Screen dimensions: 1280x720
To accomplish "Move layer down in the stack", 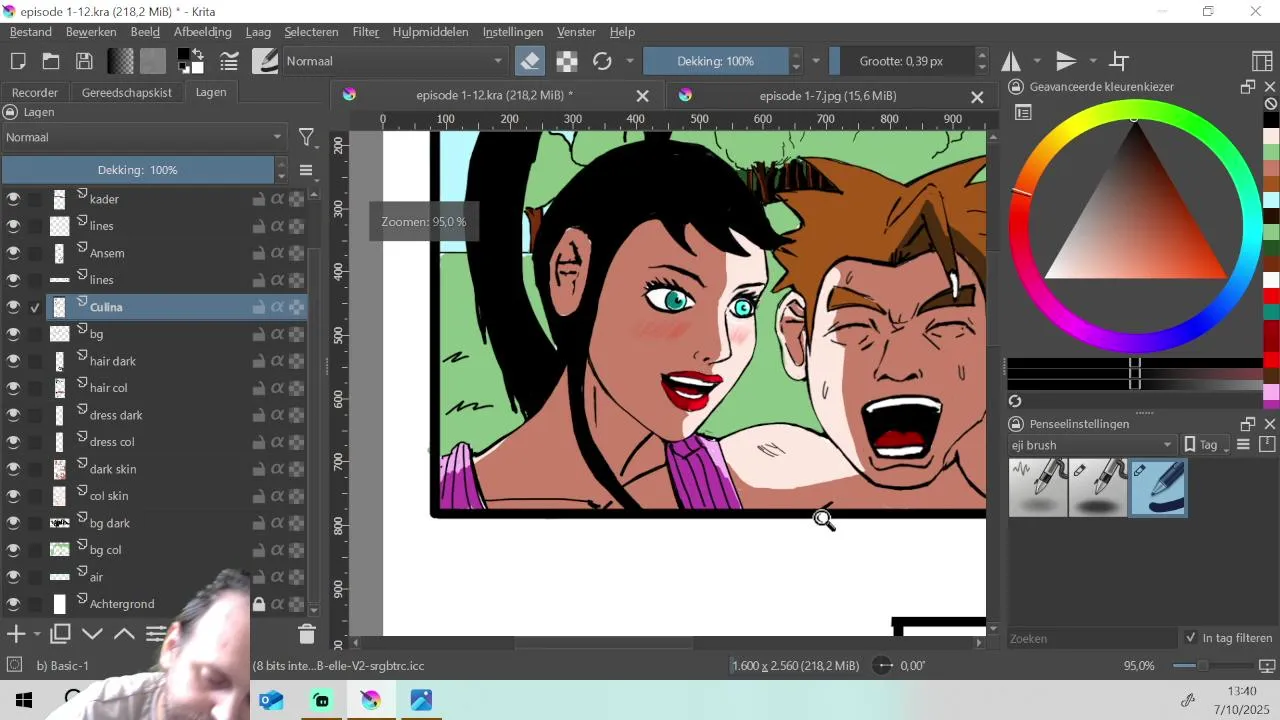I will [x=93, y=634].
